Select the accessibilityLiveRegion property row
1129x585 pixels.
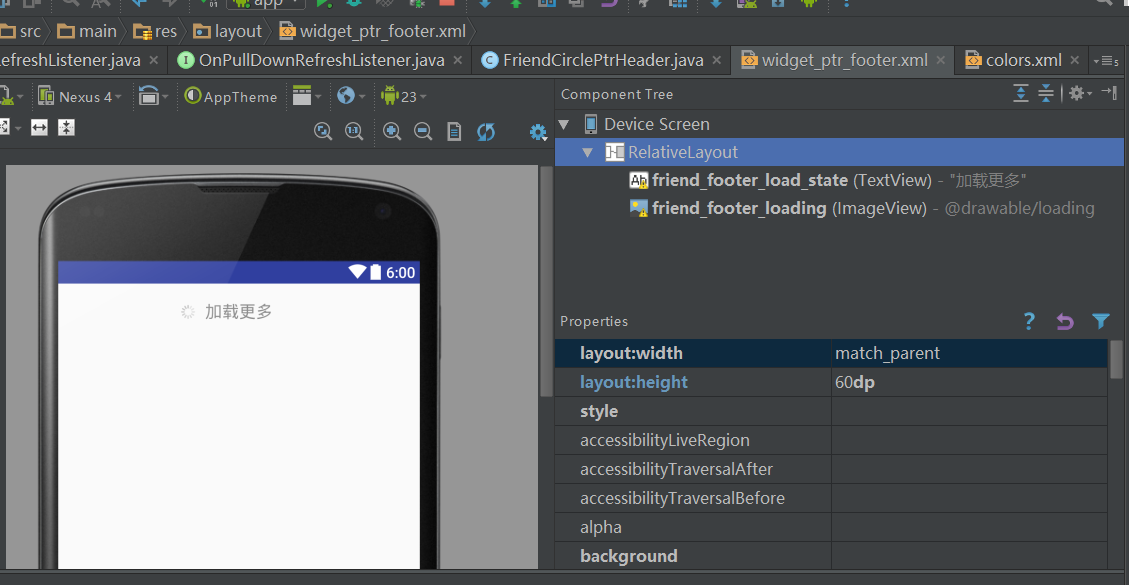[x=831, y=440]
